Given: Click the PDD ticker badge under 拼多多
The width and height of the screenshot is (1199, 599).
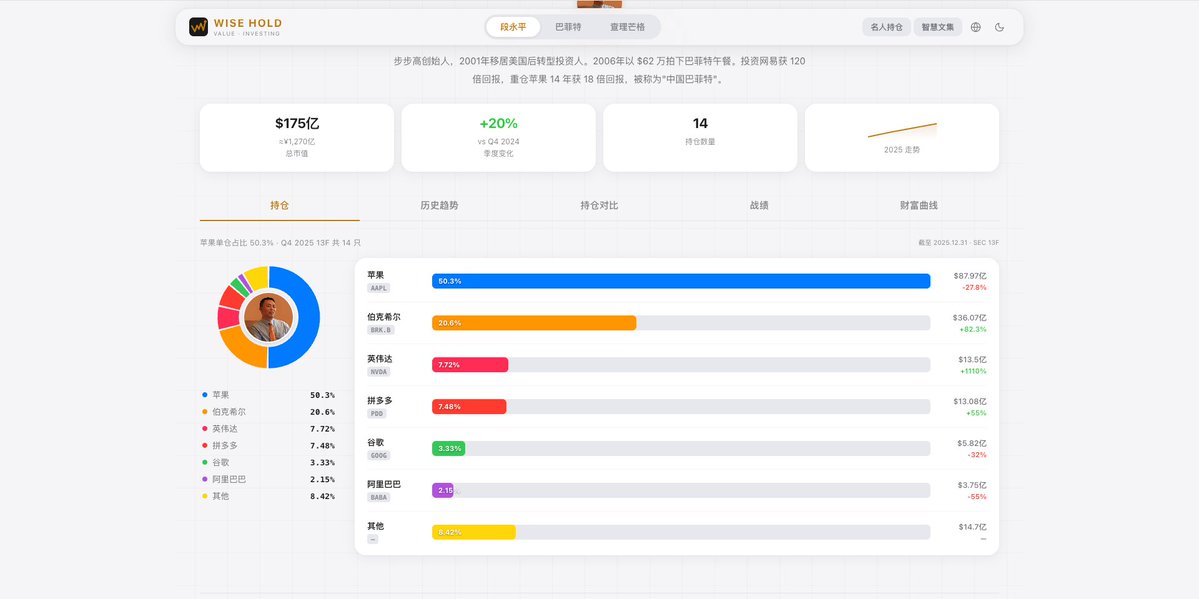Looking at the screenshot, I should [x=377, y=414].
